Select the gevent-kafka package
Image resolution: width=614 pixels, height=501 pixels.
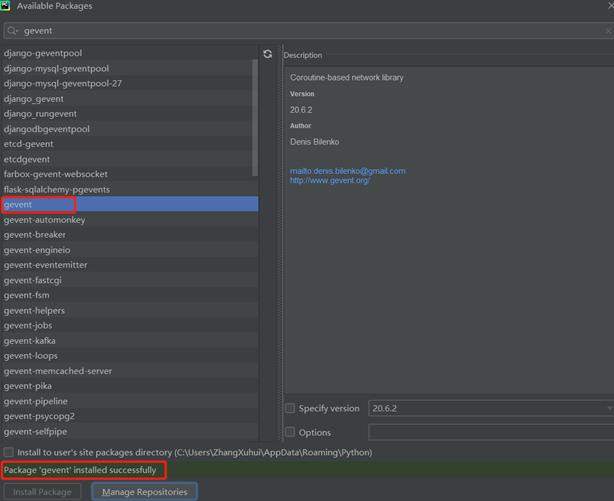pyautogui.click(x=30, y=341)
